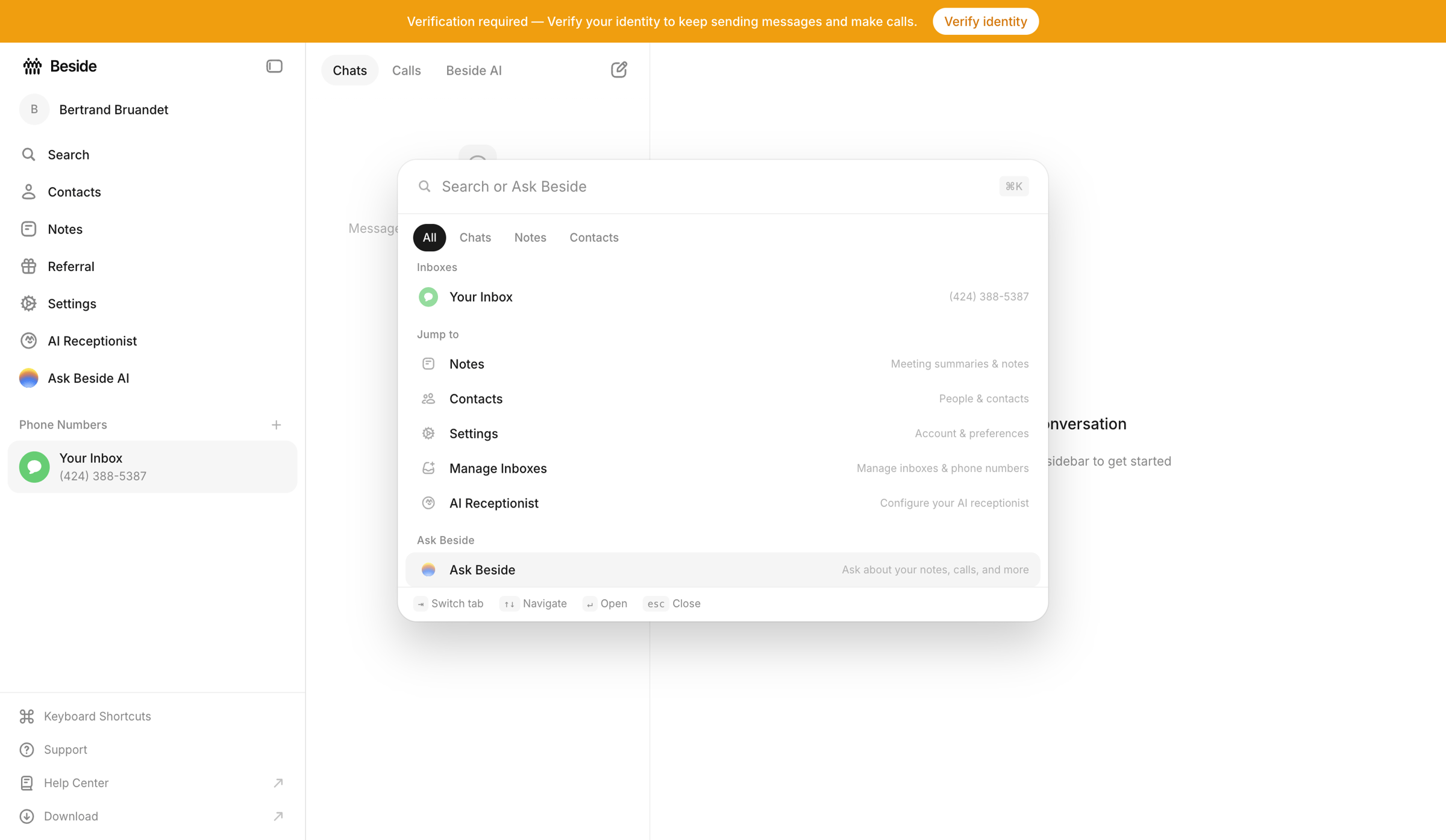
Task: Collapse the sidebar with panel toggle icon
Action: (274, 66)
